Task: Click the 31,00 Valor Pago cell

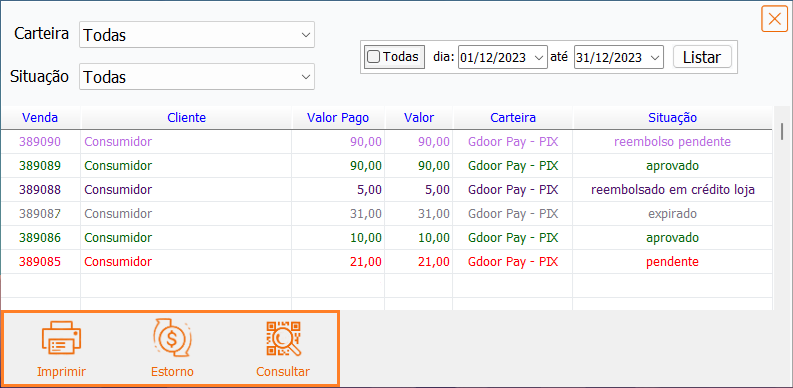Action: [338, 213]
